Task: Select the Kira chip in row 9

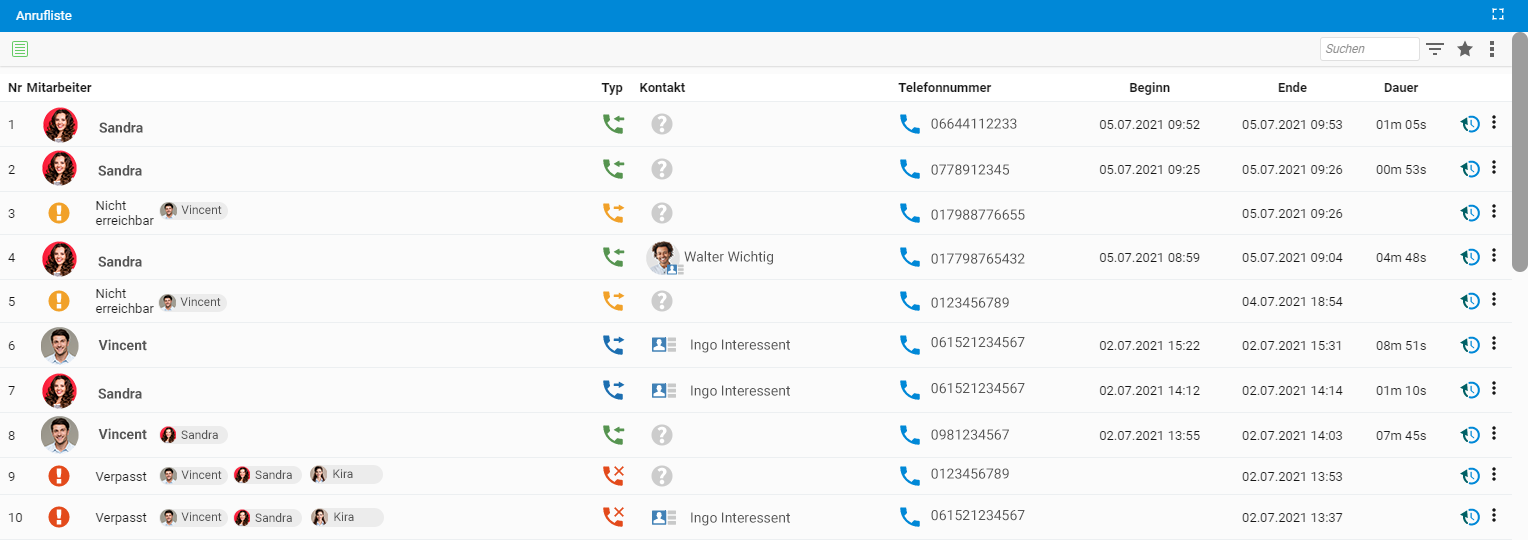Action: [x=346, y=475]
